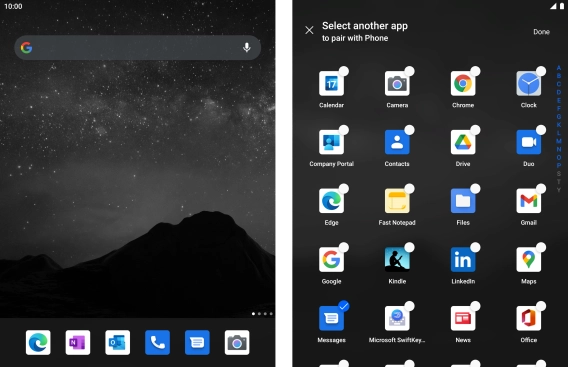The image size is (568, 367).
Task: Open Outlook from the dock
Action: [x=118, y=342]
